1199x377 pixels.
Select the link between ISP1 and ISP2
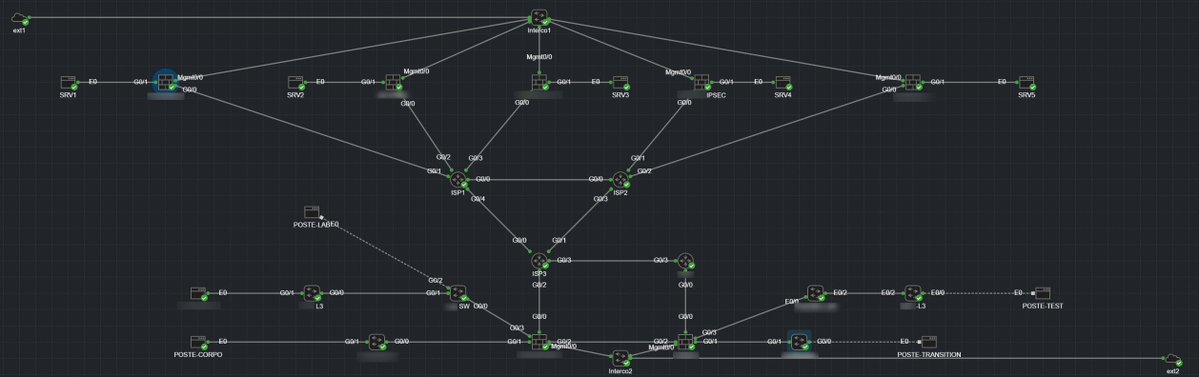point(539,180)
